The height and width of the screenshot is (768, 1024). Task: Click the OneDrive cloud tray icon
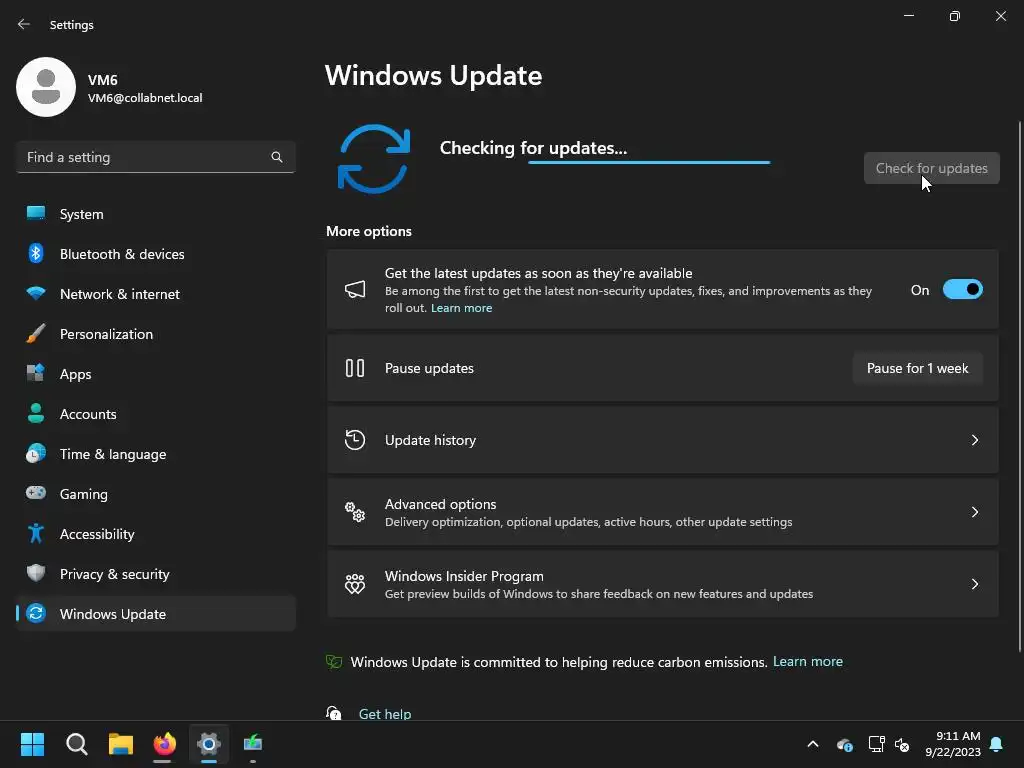pos(845,744)
